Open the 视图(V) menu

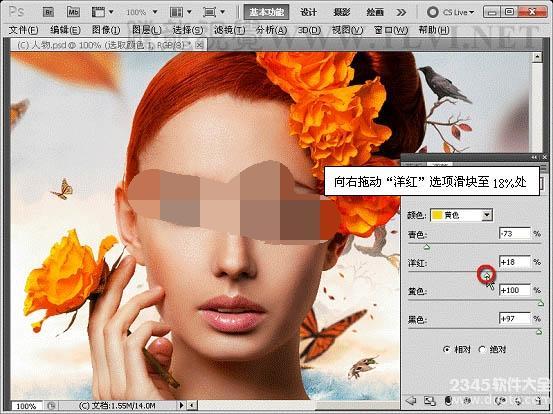click(347, 30)
